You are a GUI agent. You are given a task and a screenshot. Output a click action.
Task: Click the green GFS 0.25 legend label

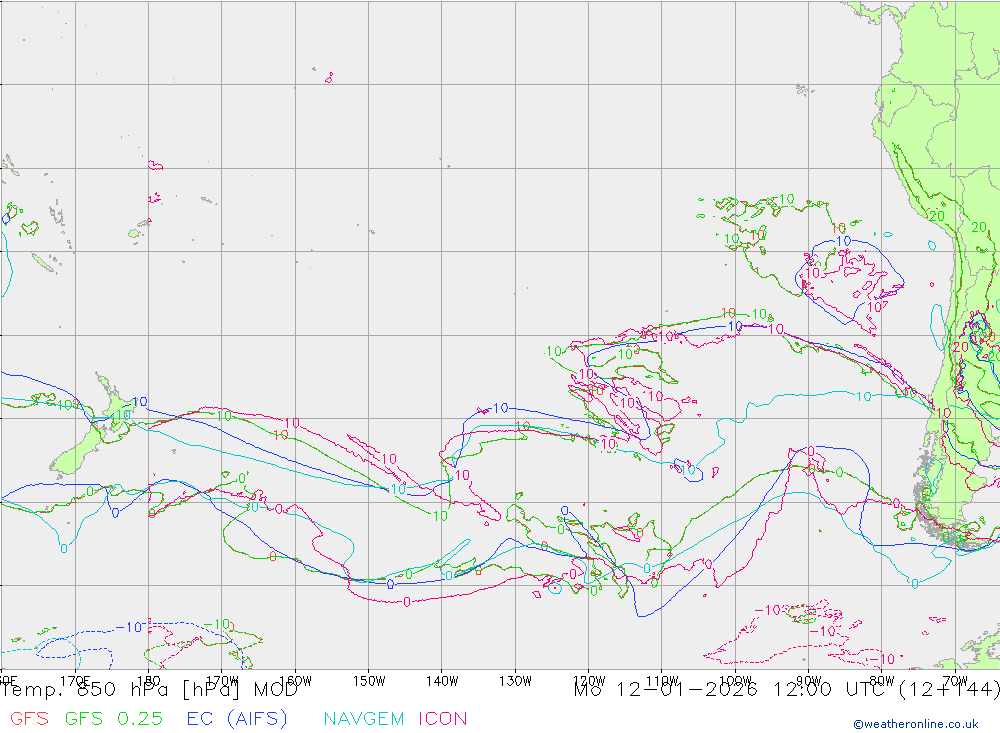point(114,718)
